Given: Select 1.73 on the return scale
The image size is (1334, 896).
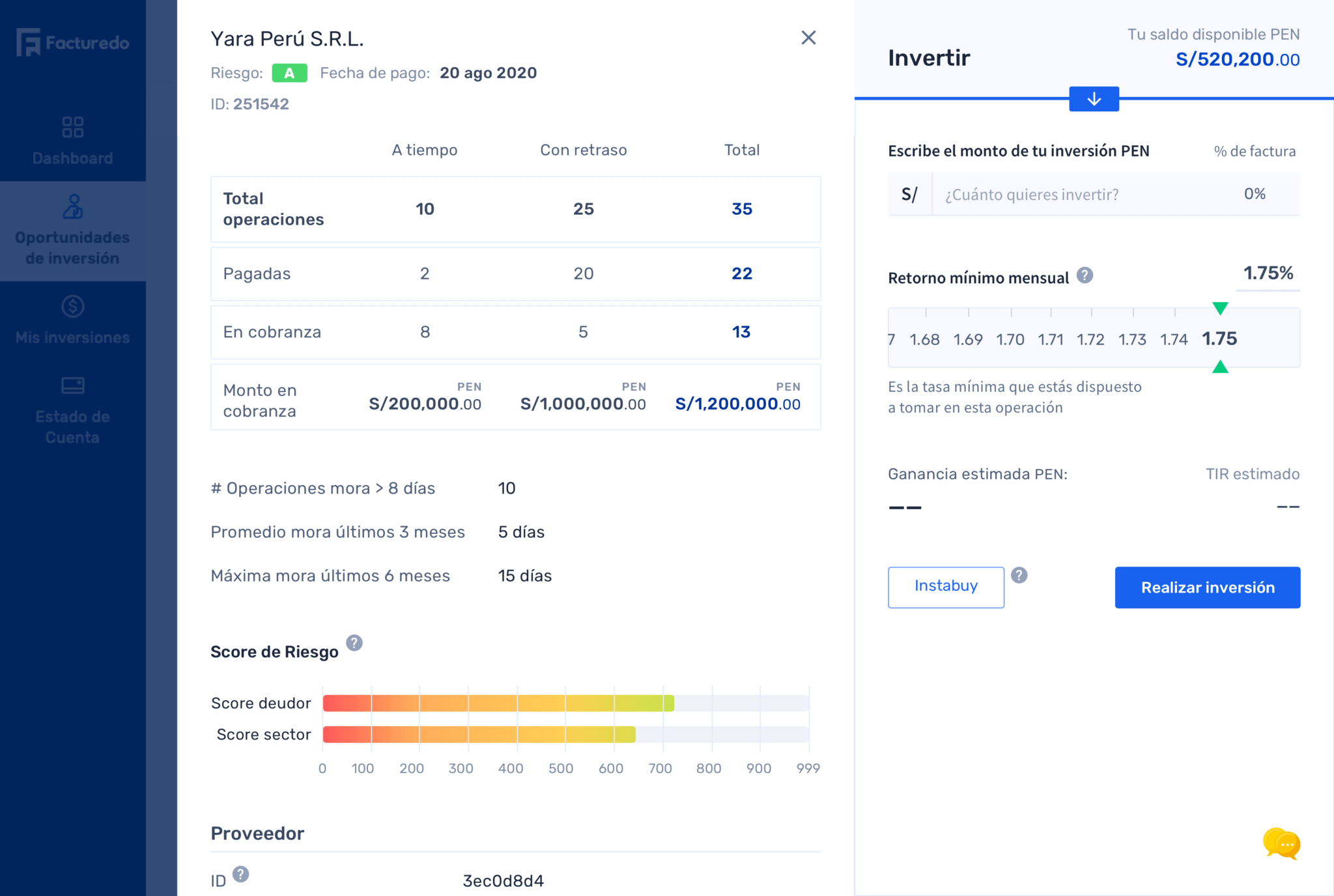Looking at the screenshot, I should pyautogui.click(x=1132, y=339).
